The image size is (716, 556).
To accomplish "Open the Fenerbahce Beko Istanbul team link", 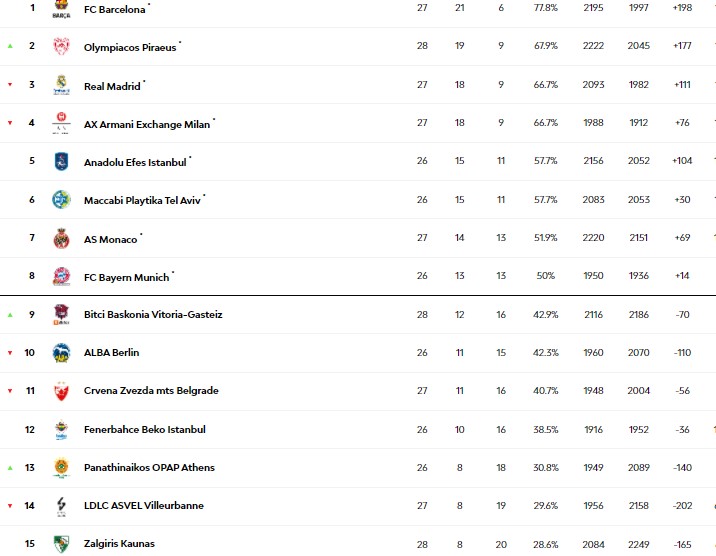I will pos(145,430).
